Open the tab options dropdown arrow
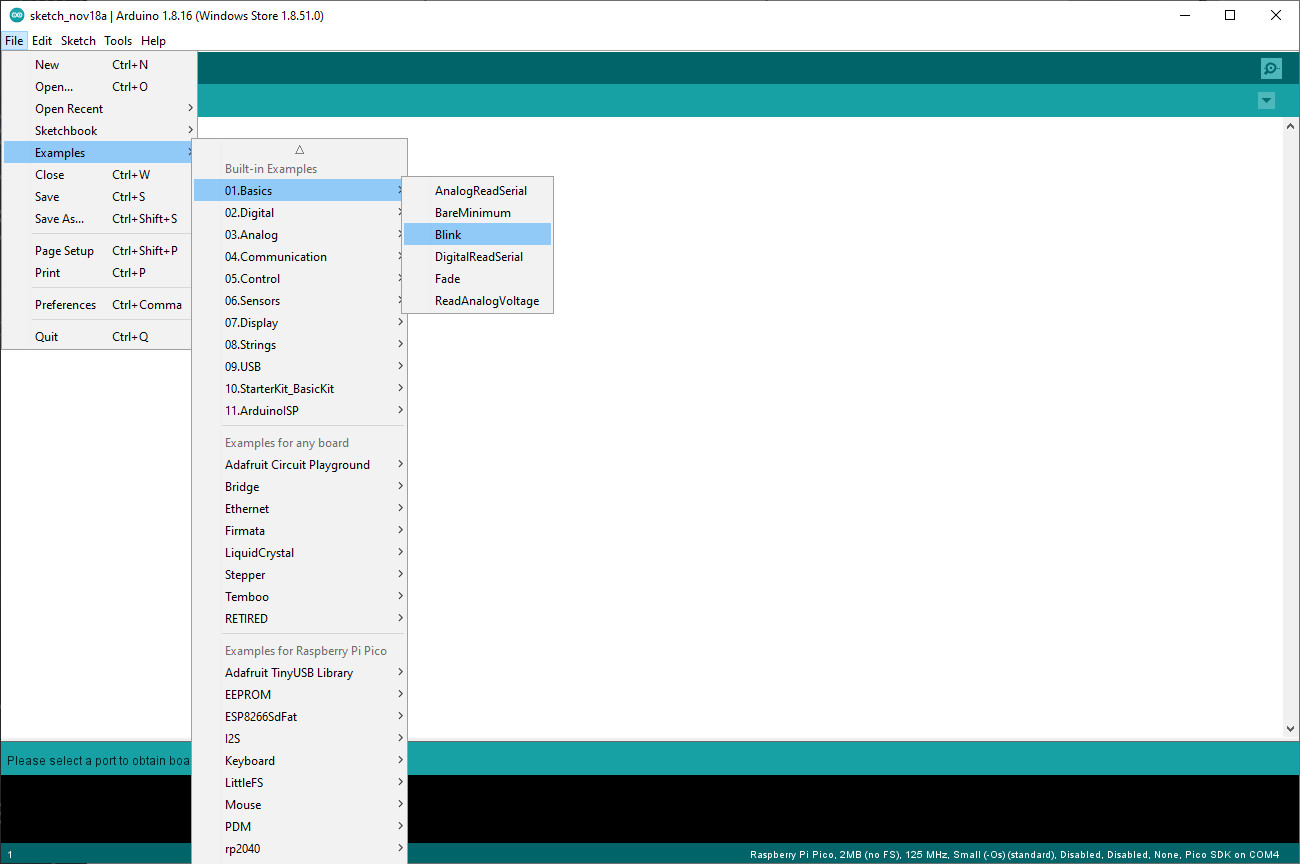1300x864 pixels. pos(1267,100)
